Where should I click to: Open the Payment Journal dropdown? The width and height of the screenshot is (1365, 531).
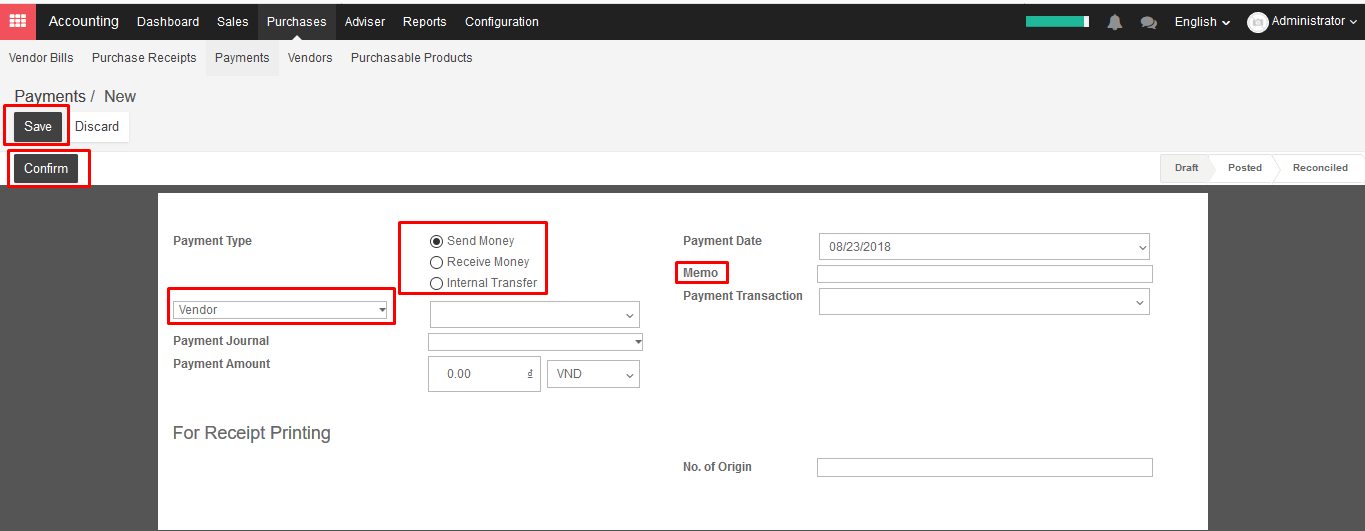click(535, 342)
